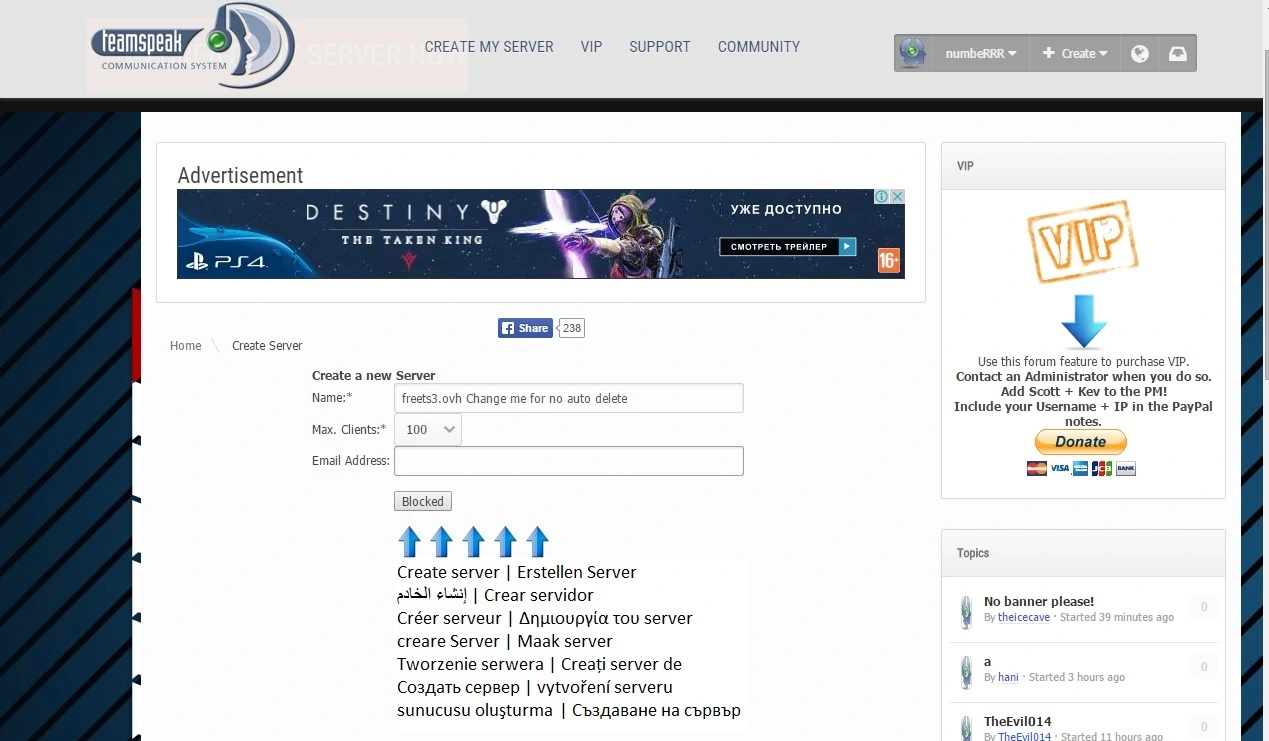Image resolution: width=1269 pixels, height=741 pixels.
Task: Click avatar icon beside topic 'a'
Action: click(x=966, y=671)
